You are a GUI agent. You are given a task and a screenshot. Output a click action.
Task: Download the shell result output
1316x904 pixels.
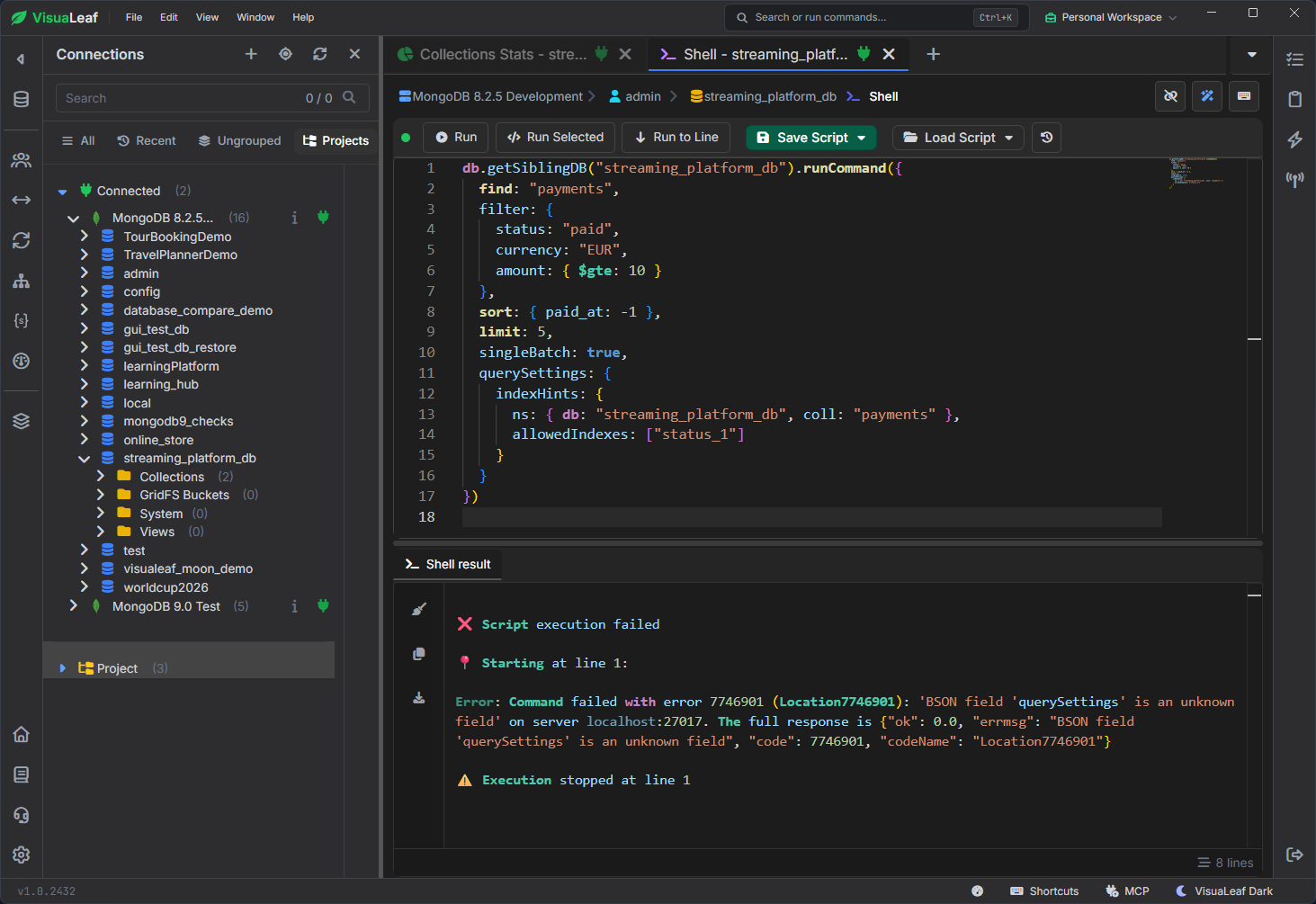click(x=419, y=697)
